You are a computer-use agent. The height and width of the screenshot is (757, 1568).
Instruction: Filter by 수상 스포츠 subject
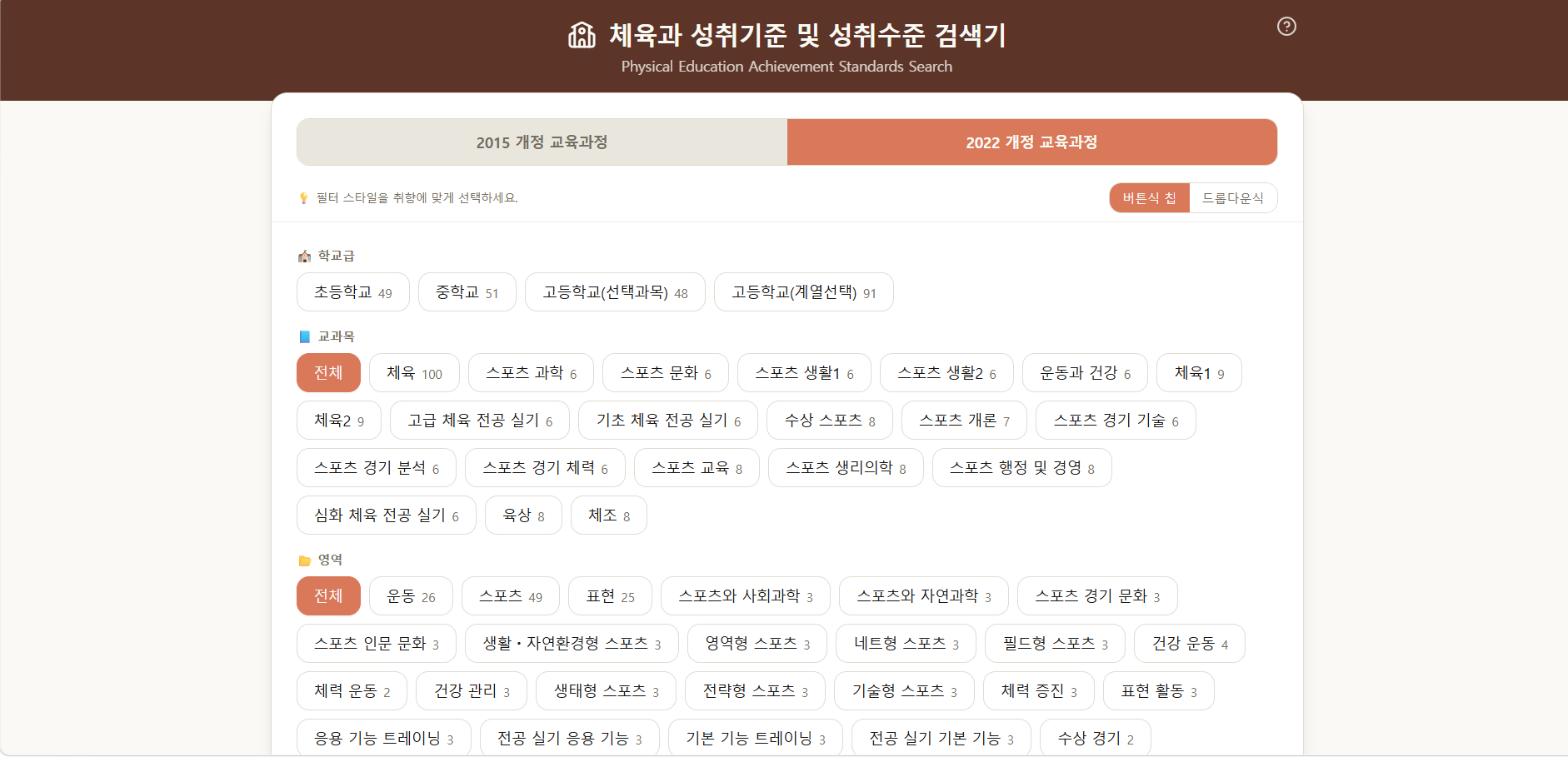(830, 421)
